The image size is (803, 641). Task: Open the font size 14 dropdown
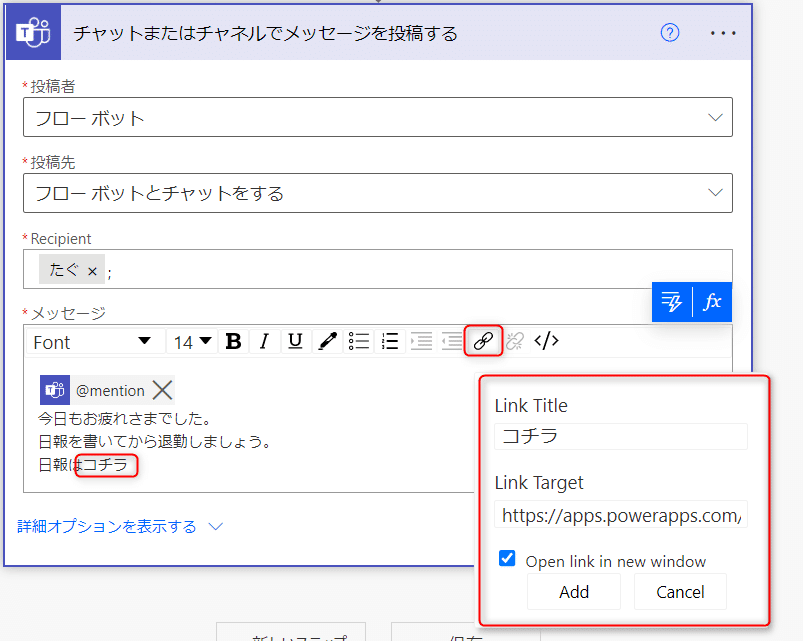click(192, 341)
